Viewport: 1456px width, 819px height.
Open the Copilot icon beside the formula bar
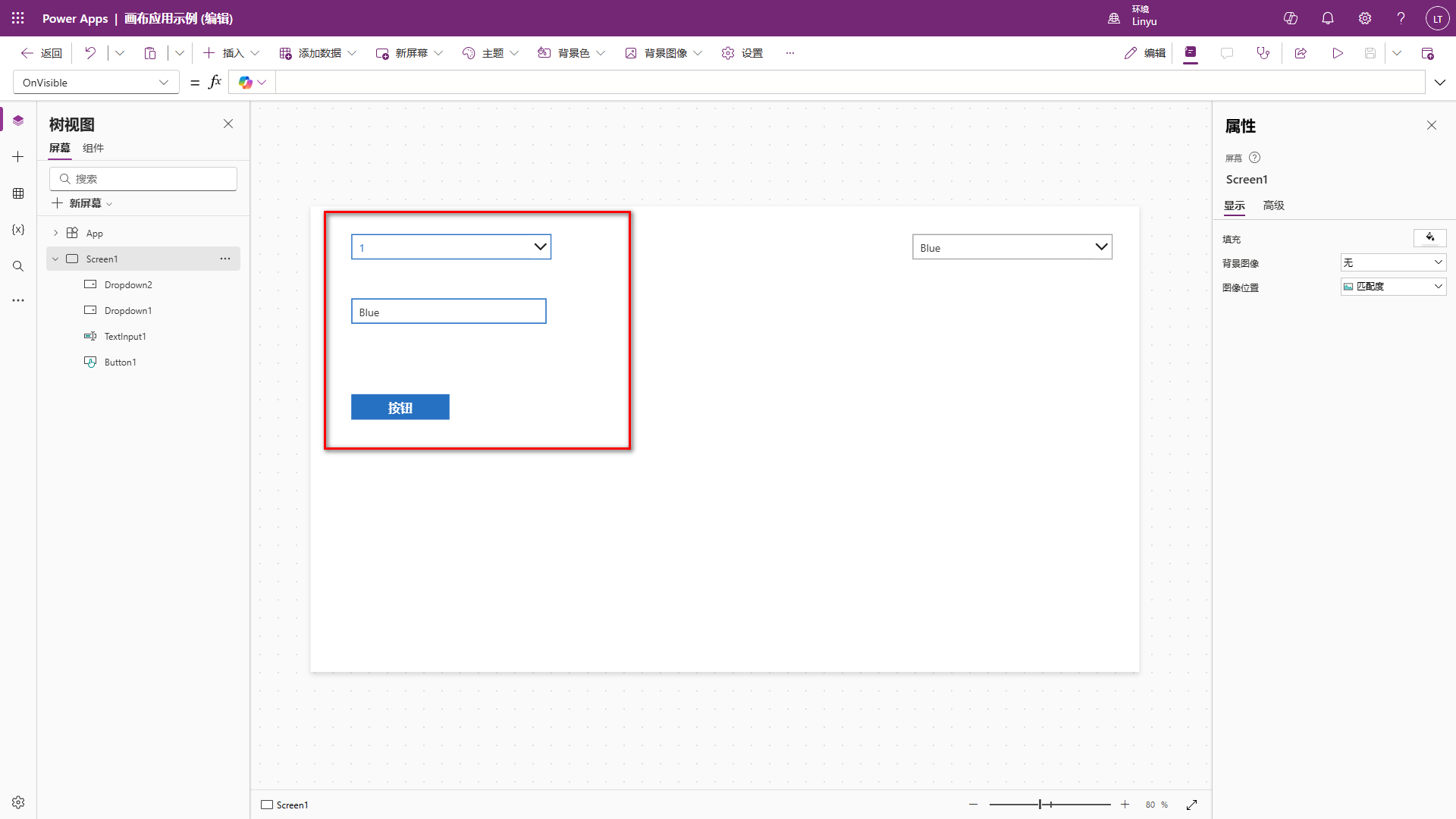(246, 83)
